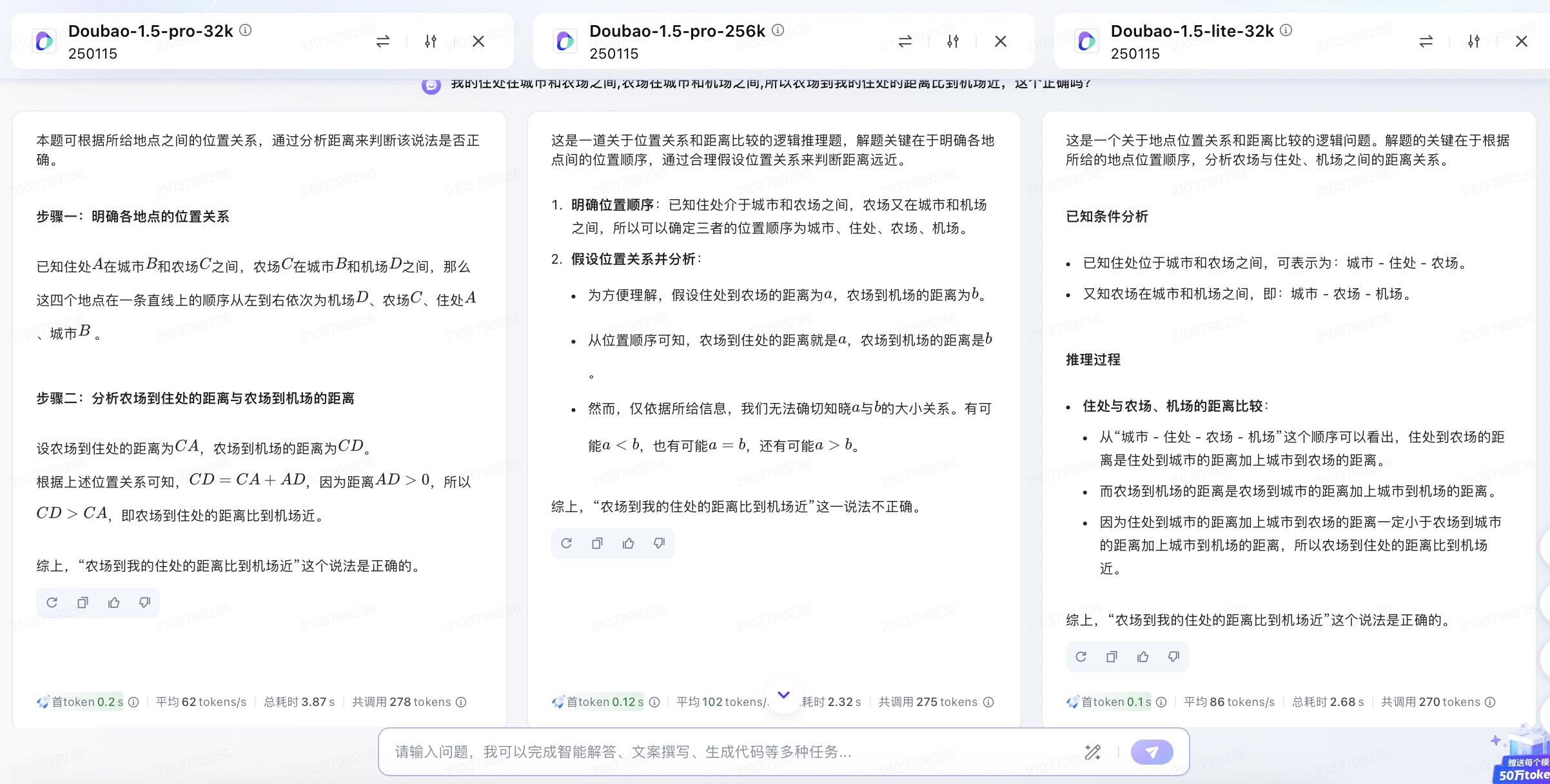Close the Doubao-1.5-pro-256k panel

(1001, 41)
